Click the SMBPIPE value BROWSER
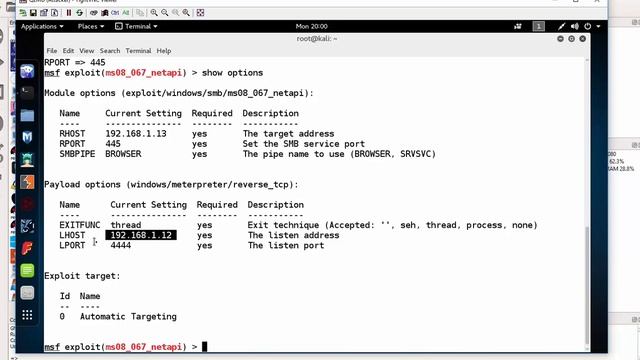The width and height of the screenshot is (640, 360). [123, 154]
